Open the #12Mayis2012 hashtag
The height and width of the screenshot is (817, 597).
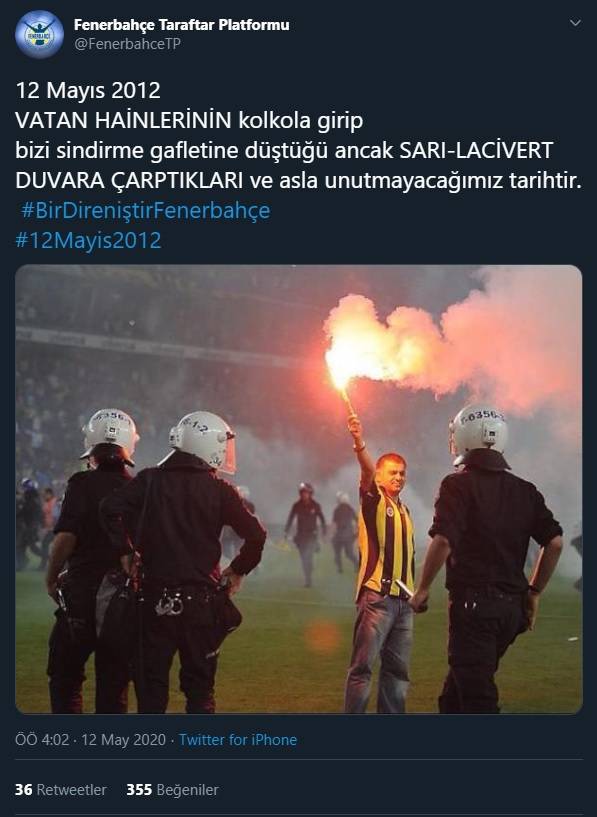coord(89,240)
